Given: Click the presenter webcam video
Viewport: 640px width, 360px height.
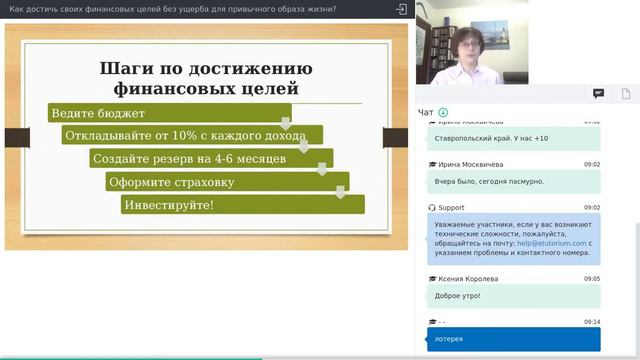Looking at the screenshot, I should [472, 42].
